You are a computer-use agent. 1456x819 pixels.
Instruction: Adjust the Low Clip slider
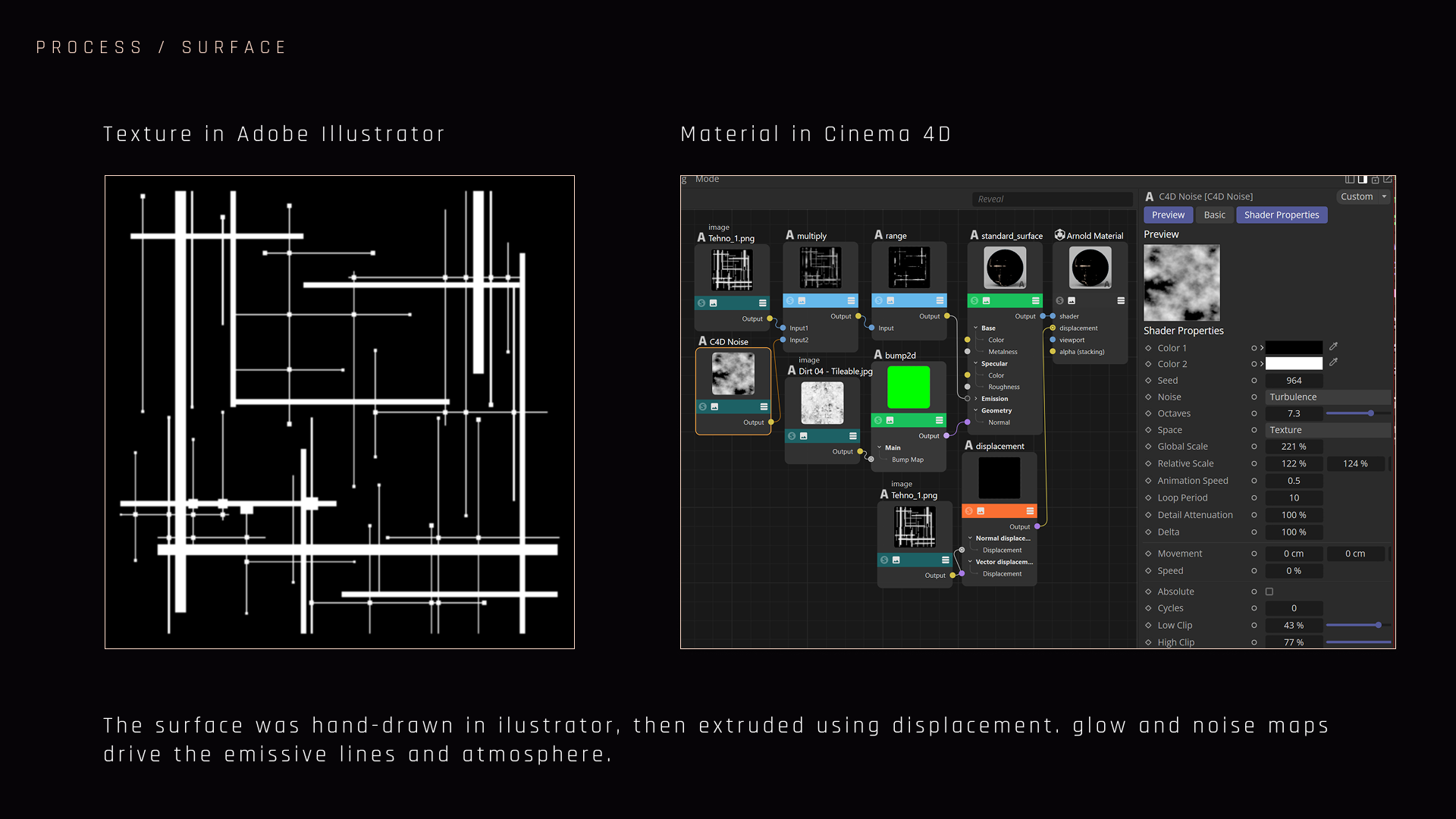(1357, 625)
